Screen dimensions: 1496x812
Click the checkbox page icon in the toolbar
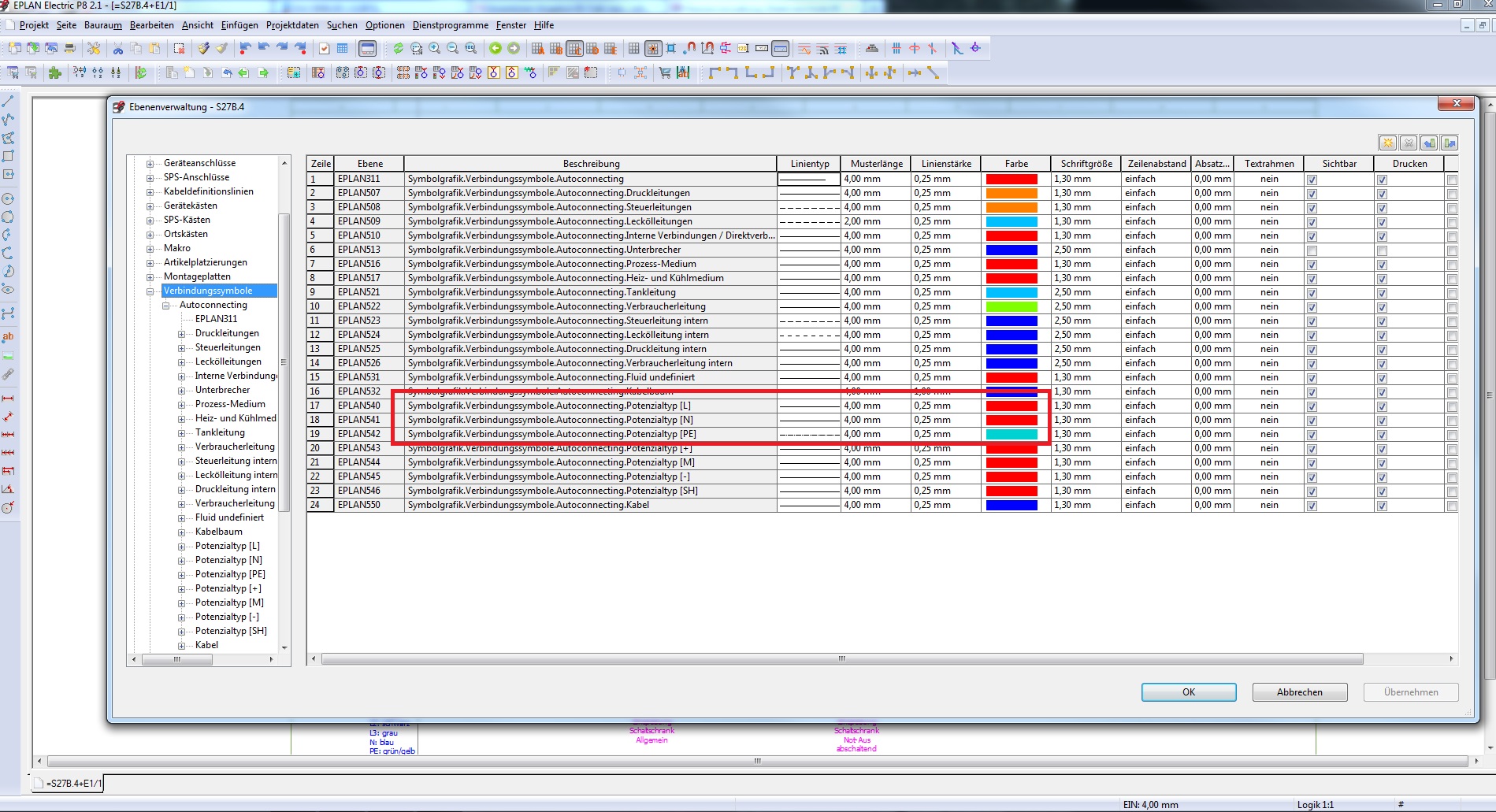[324, 49]
